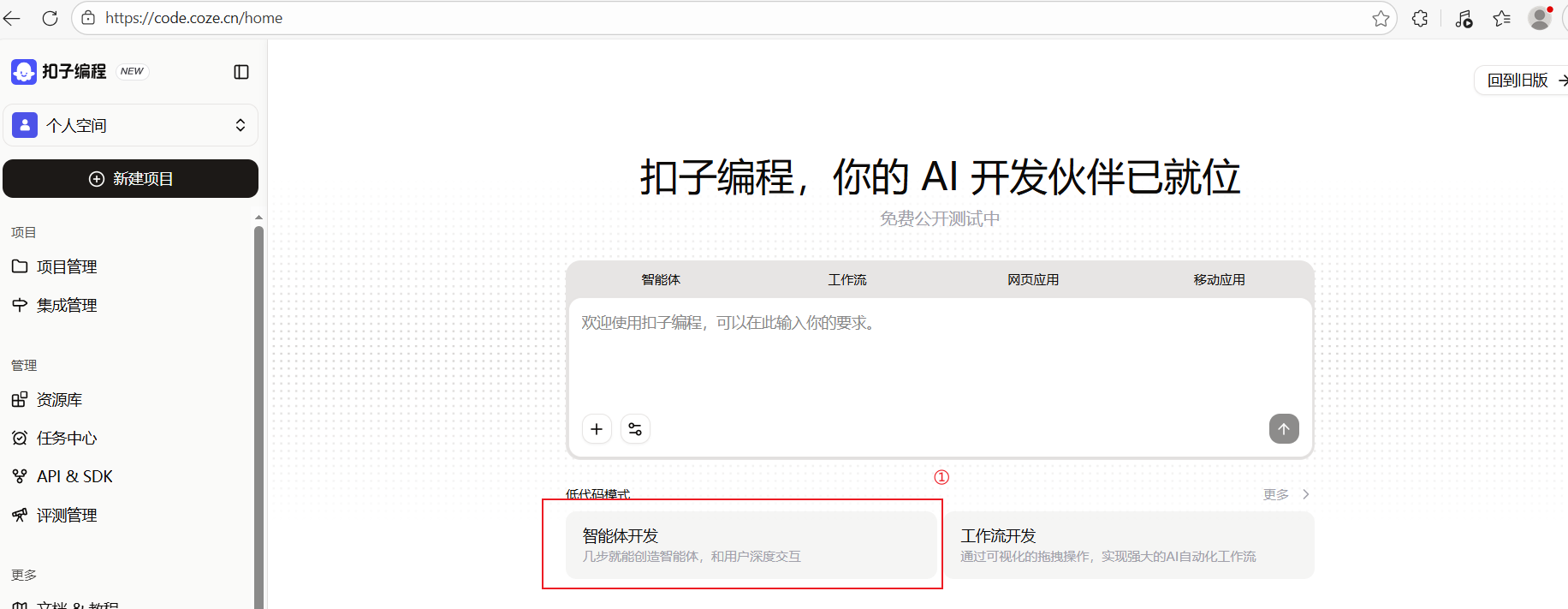Click the browser address bar URL
This screenshot has width=1568, height=609.
(x=194, y=18)
